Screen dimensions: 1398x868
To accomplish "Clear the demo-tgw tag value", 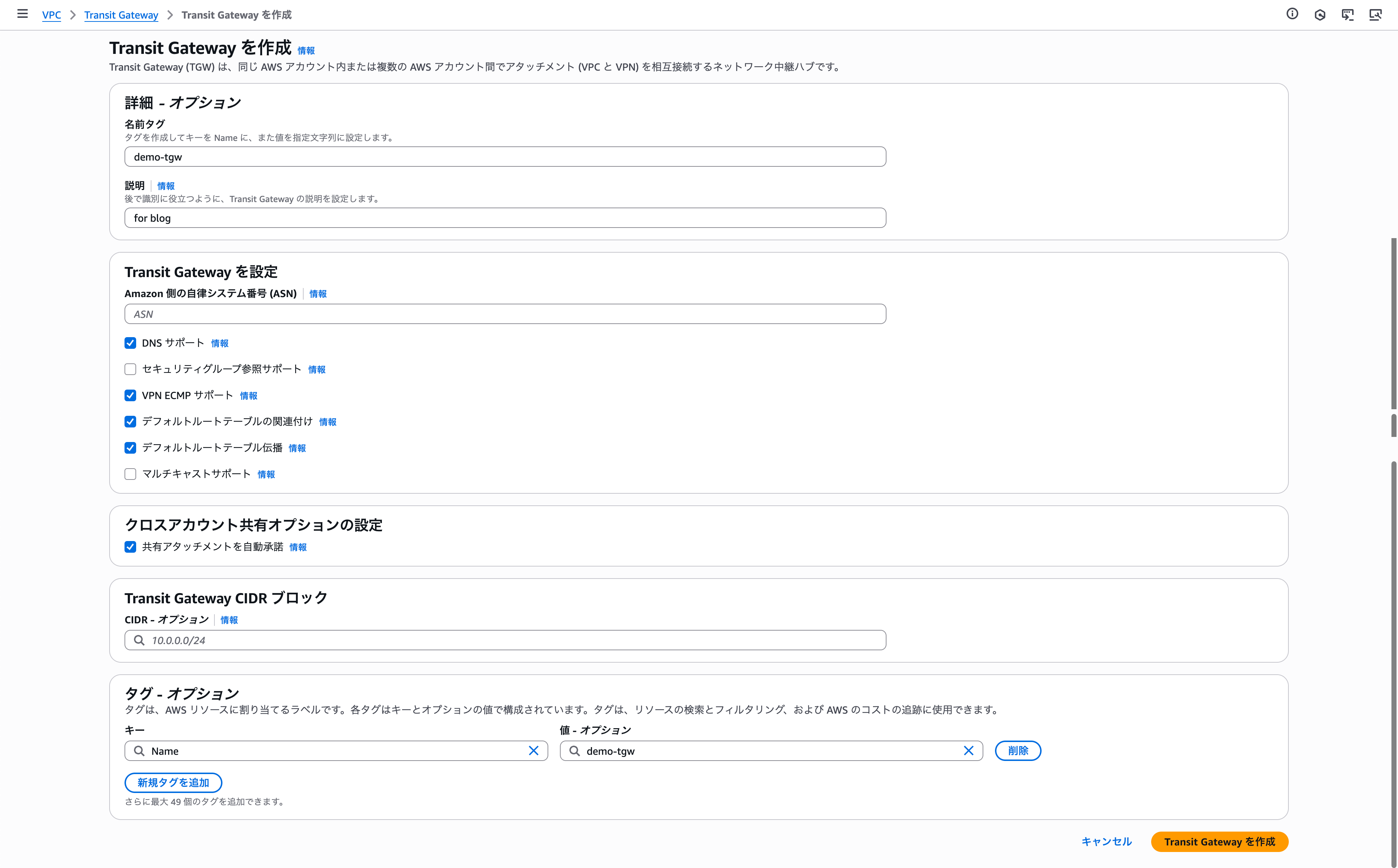I will point(968,751).
